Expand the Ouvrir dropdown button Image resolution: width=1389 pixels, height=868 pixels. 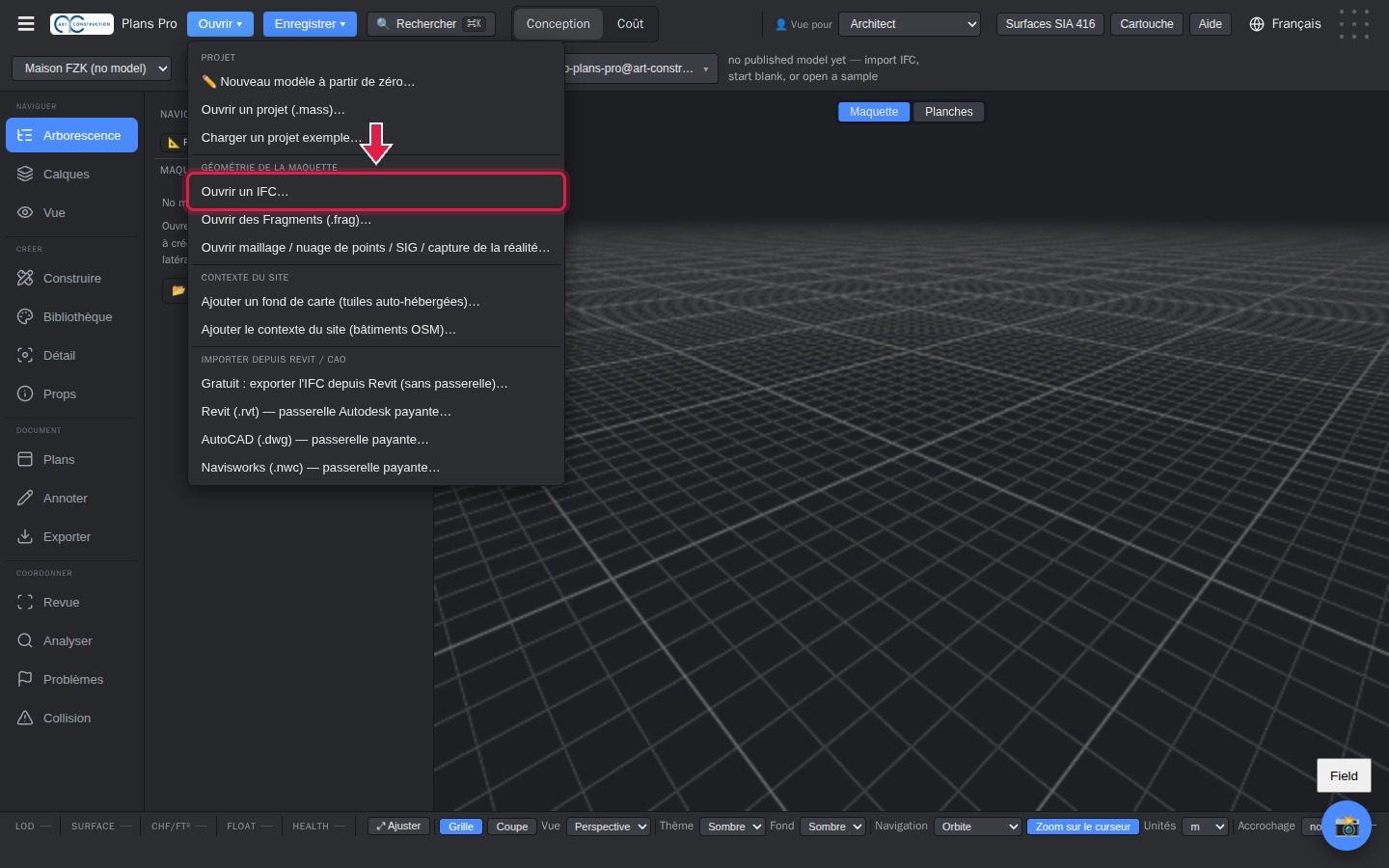point(220,24)
